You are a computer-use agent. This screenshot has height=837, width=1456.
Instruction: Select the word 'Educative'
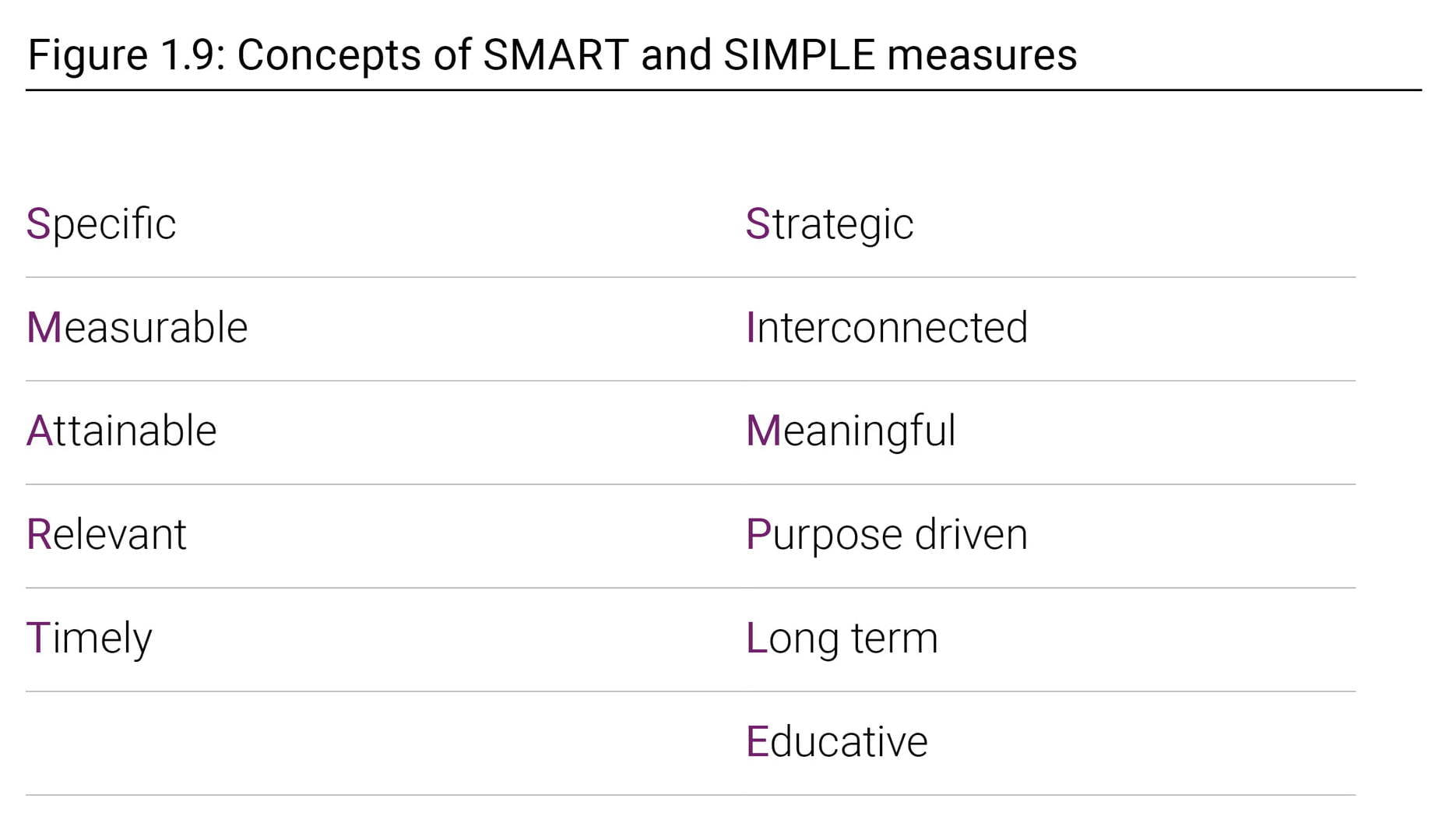pos(837,741)
